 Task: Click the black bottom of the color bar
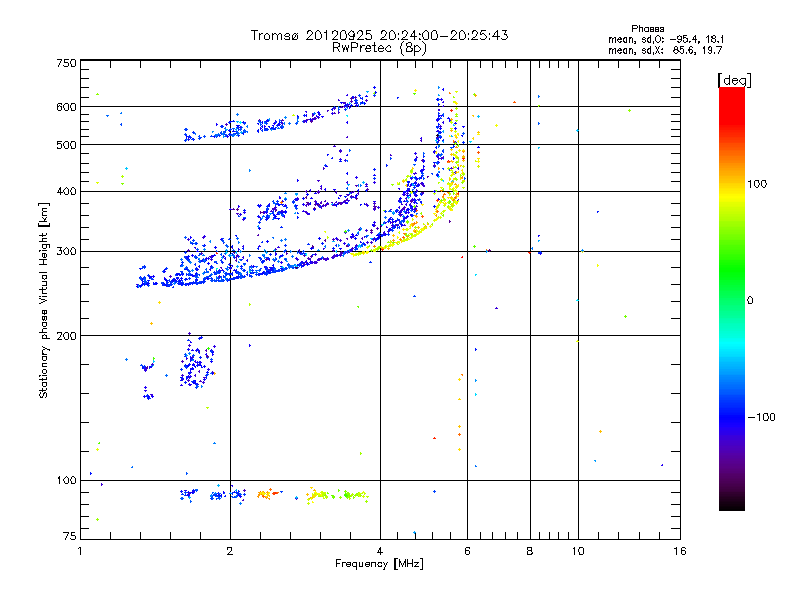click(x=732, y=503)
